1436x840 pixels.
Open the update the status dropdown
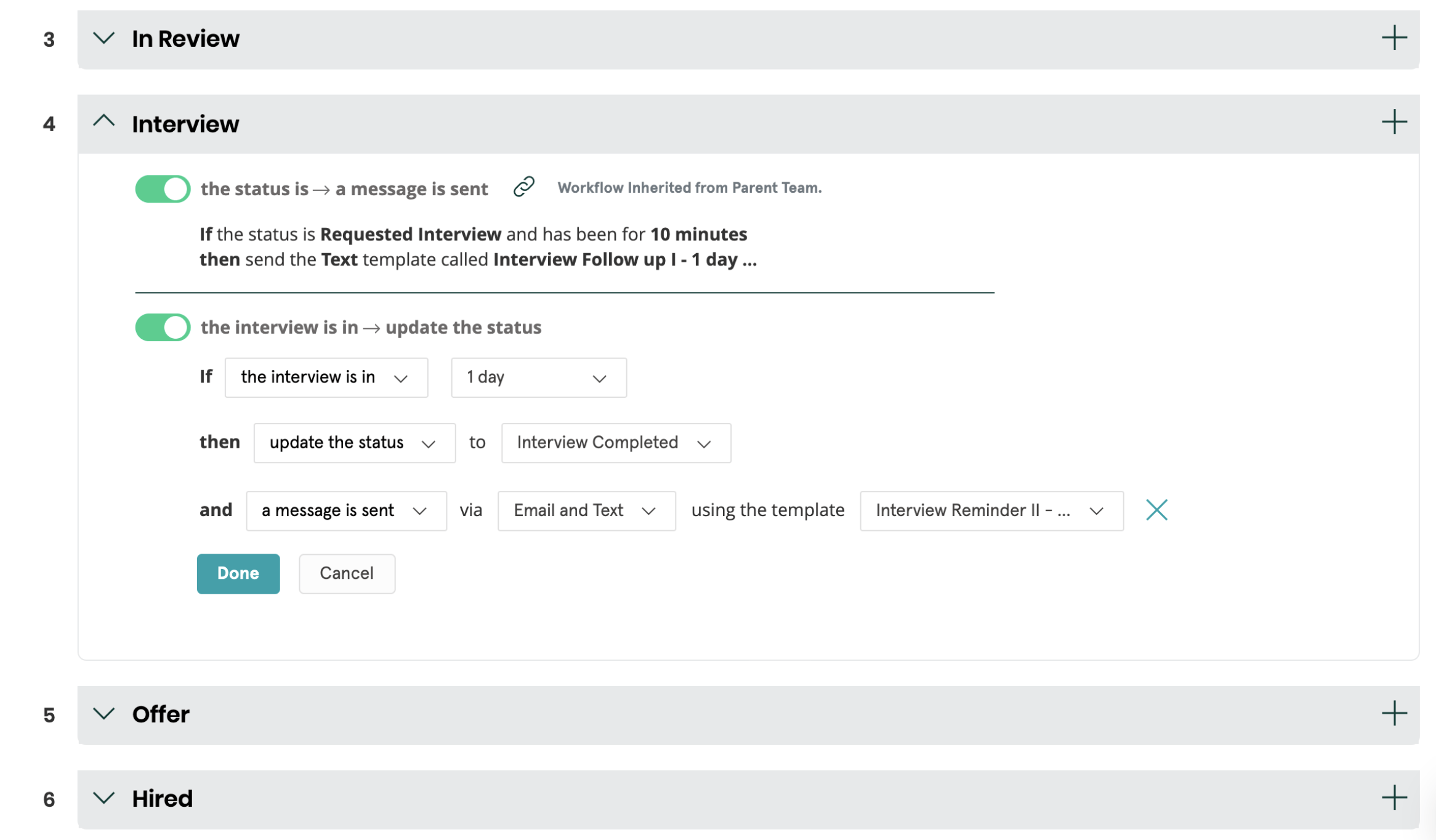[354, 442]
